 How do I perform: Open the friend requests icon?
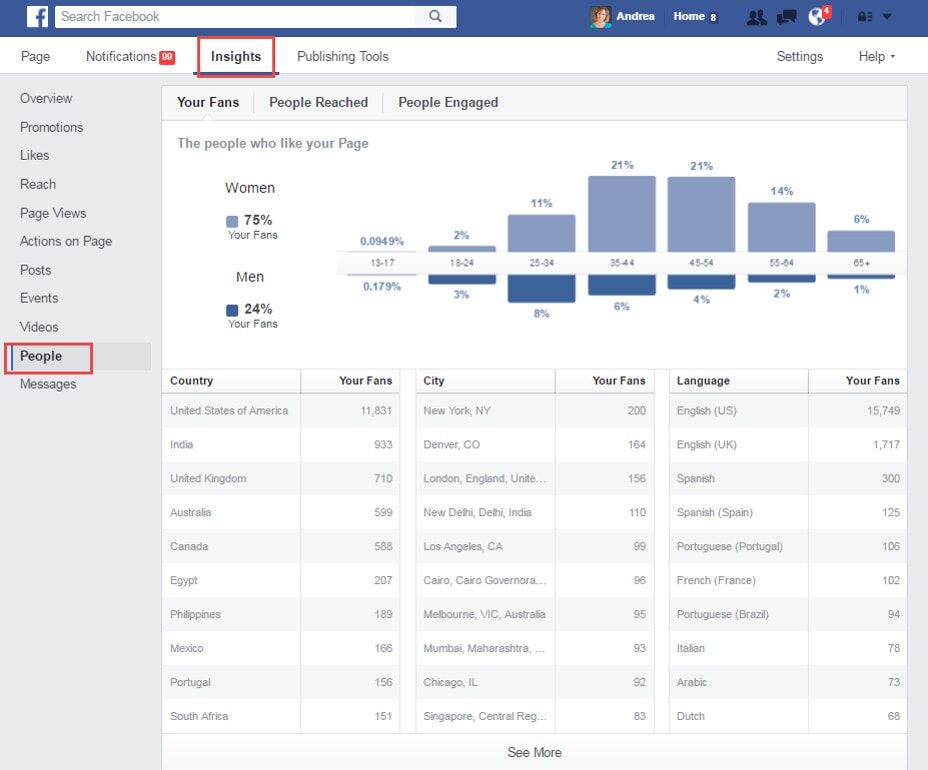[x=756, y=17]
